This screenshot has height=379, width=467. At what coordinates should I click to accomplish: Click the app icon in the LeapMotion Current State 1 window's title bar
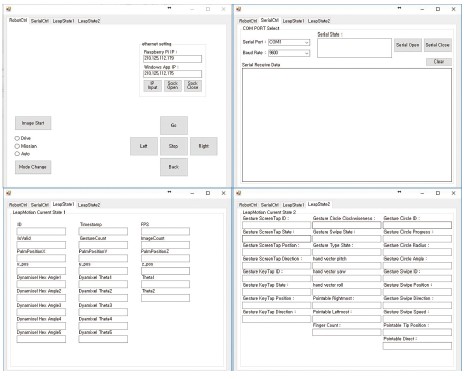pos(9,193)
